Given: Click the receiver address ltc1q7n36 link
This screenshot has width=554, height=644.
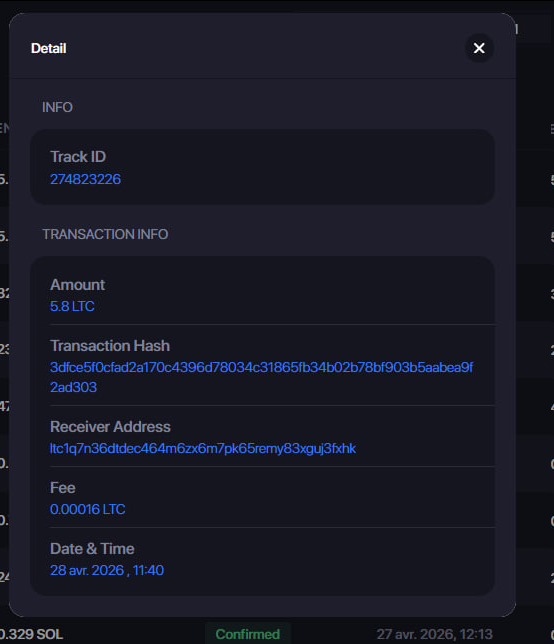Looking at the screenshot, I should click(203, 448).
